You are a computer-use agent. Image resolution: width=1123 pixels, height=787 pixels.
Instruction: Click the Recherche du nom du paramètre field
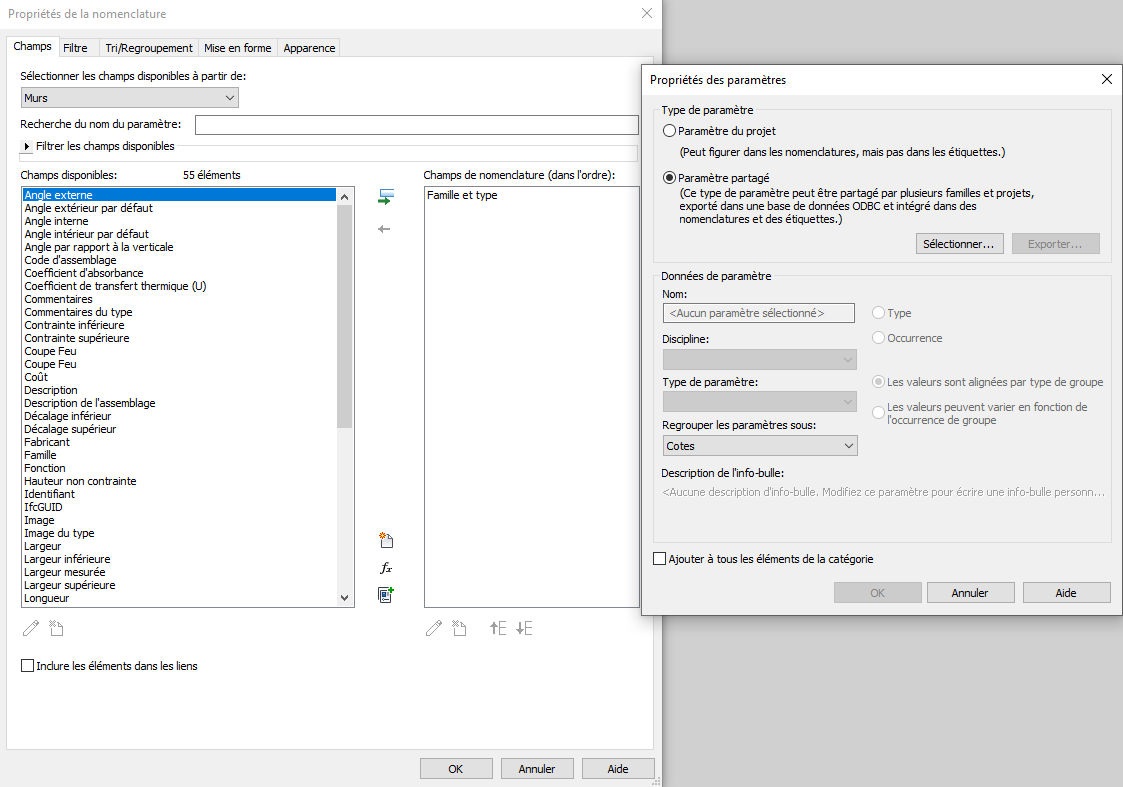416,125
